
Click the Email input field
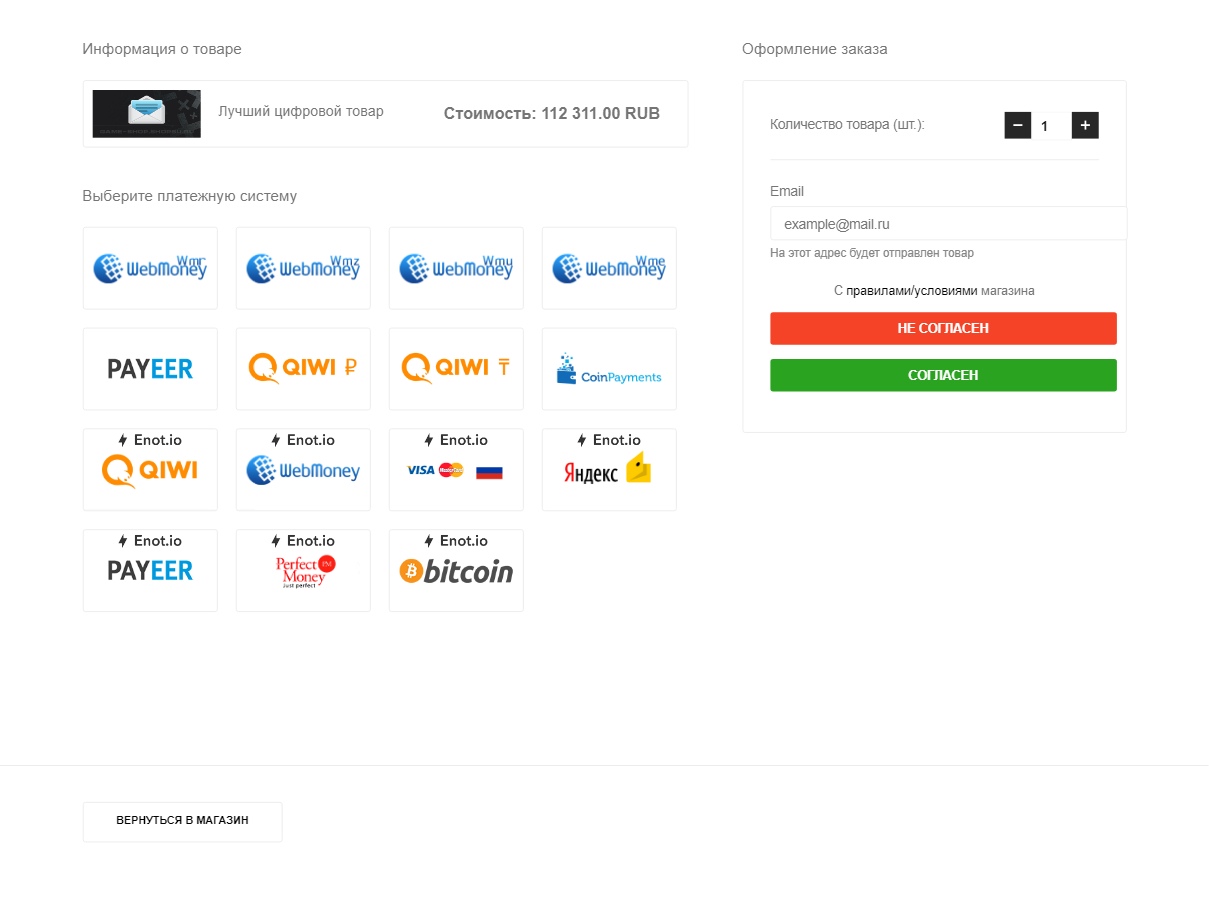(x=948, y=224)
